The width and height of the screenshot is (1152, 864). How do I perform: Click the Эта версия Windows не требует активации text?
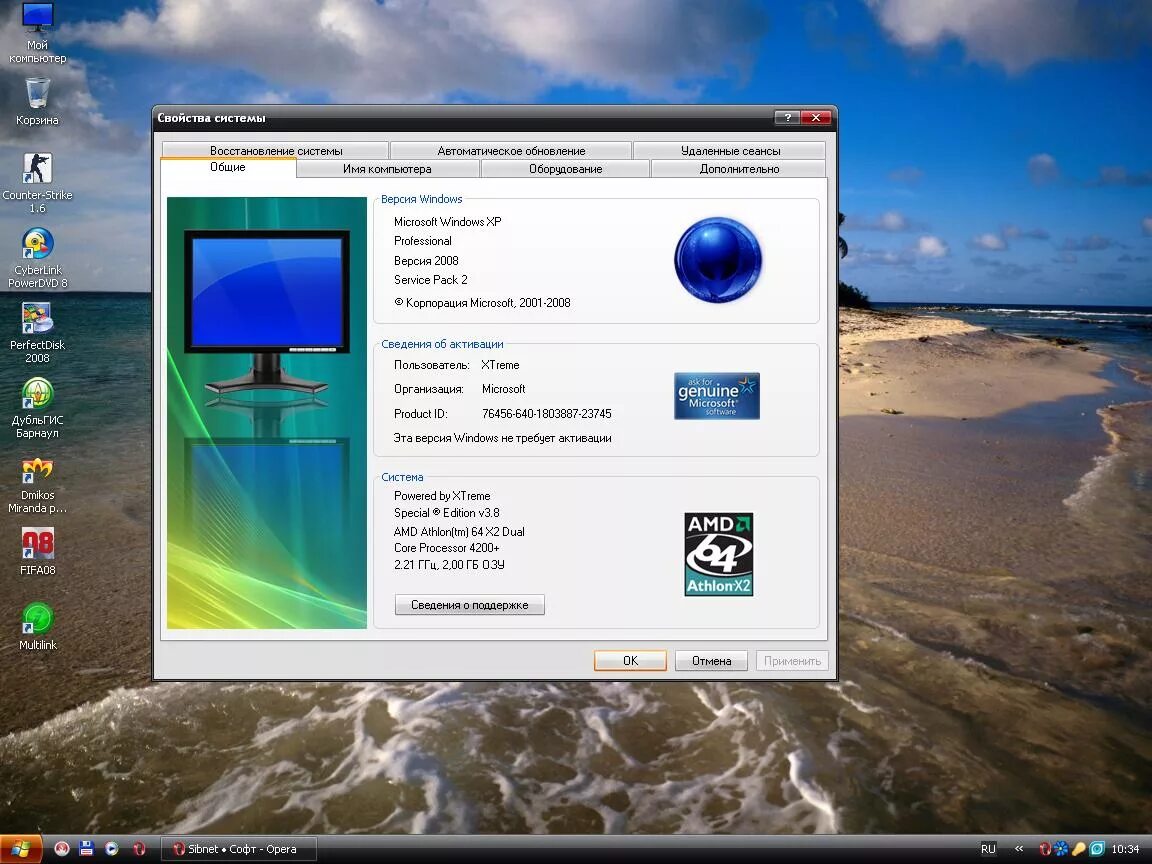(503, 438)
